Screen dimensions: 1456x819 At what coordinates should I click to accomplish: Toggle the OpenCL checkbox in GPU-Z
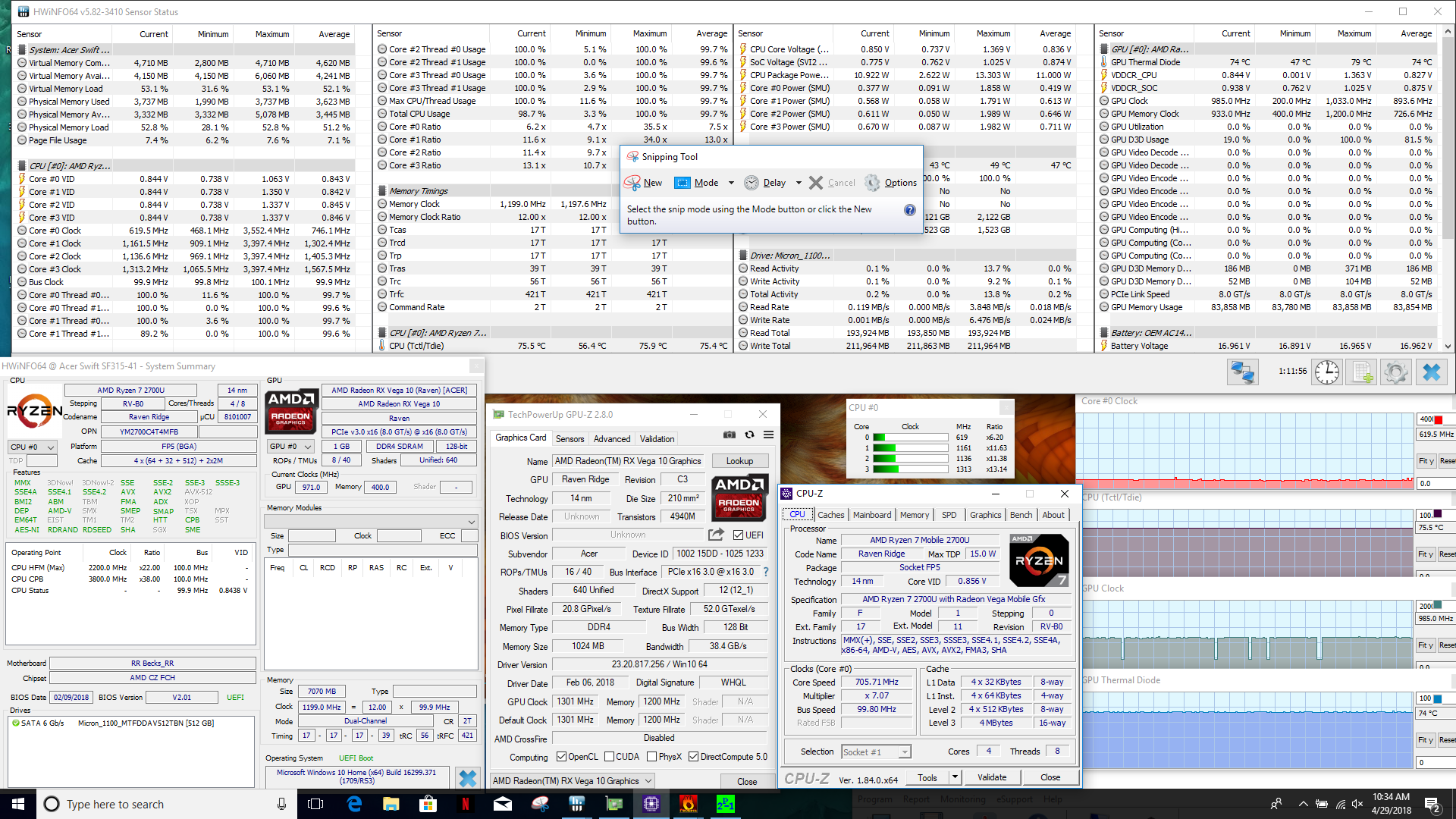tap(561, 757)
